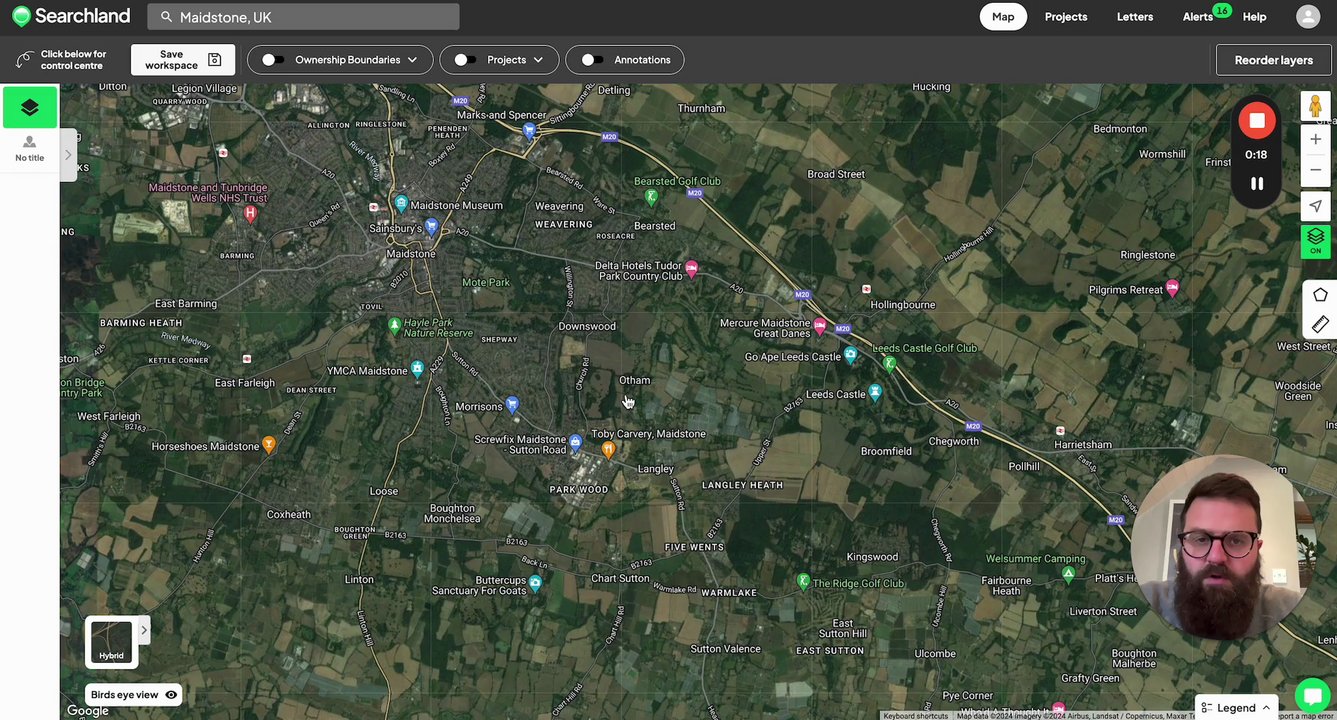Click the Toby Carvery restaurant pin
The image size is (1337, 720).
point(608,450)
